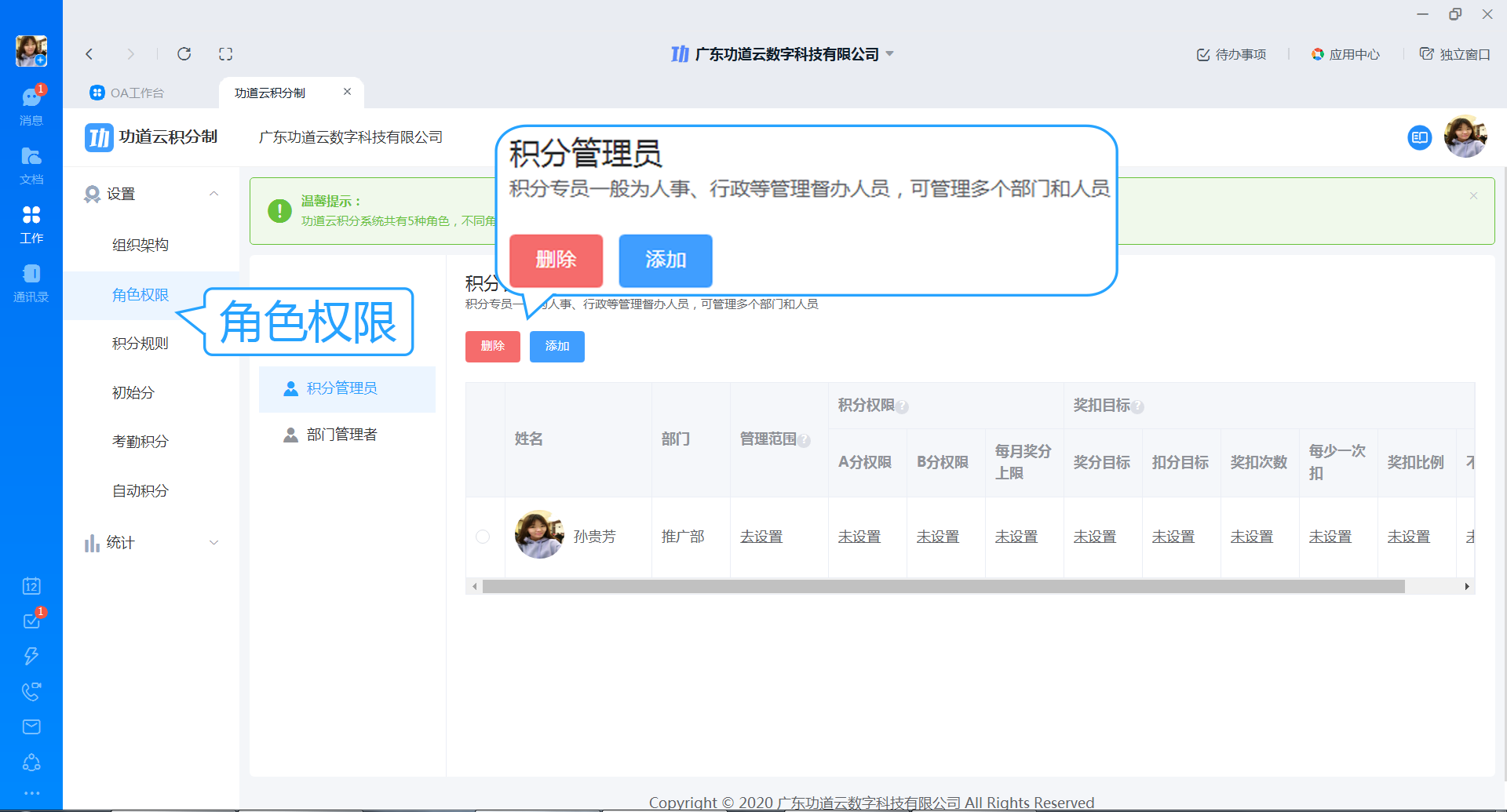Select the 积分管理员 role
This screenshot has height=812, width=1507.
[x=347, y=388]
